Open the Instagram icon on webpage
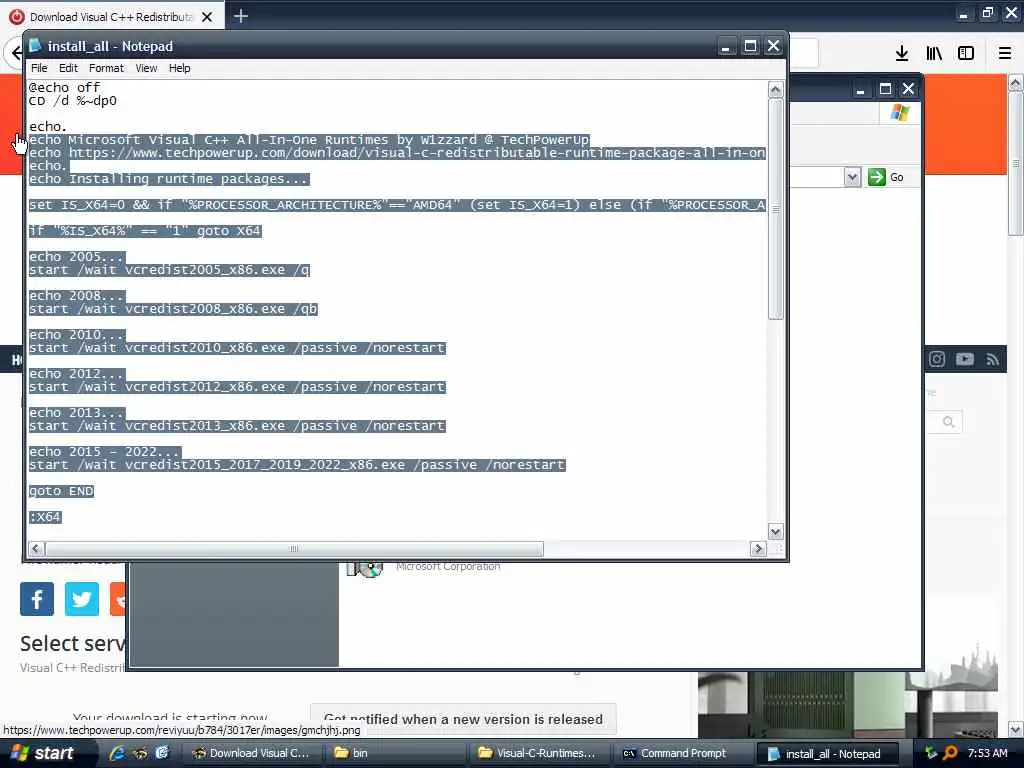The width and height of the screenshot is (1024, 768). (x=937, y=359)
